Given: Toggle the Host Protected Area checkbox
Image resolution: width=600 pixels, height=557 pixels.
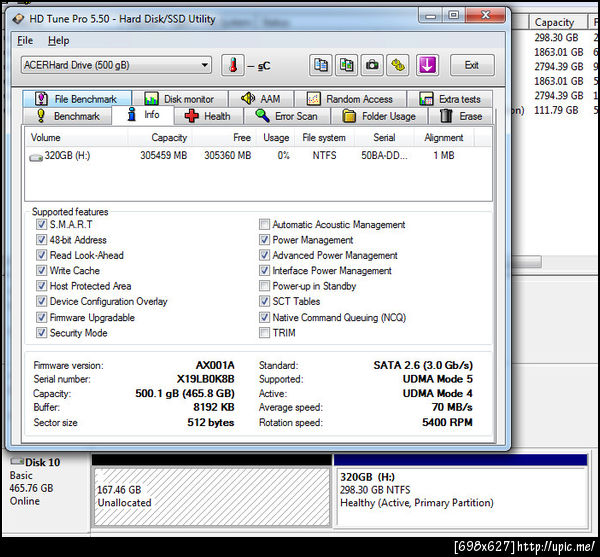Looking at the screenshot, I should click(41, 286).
